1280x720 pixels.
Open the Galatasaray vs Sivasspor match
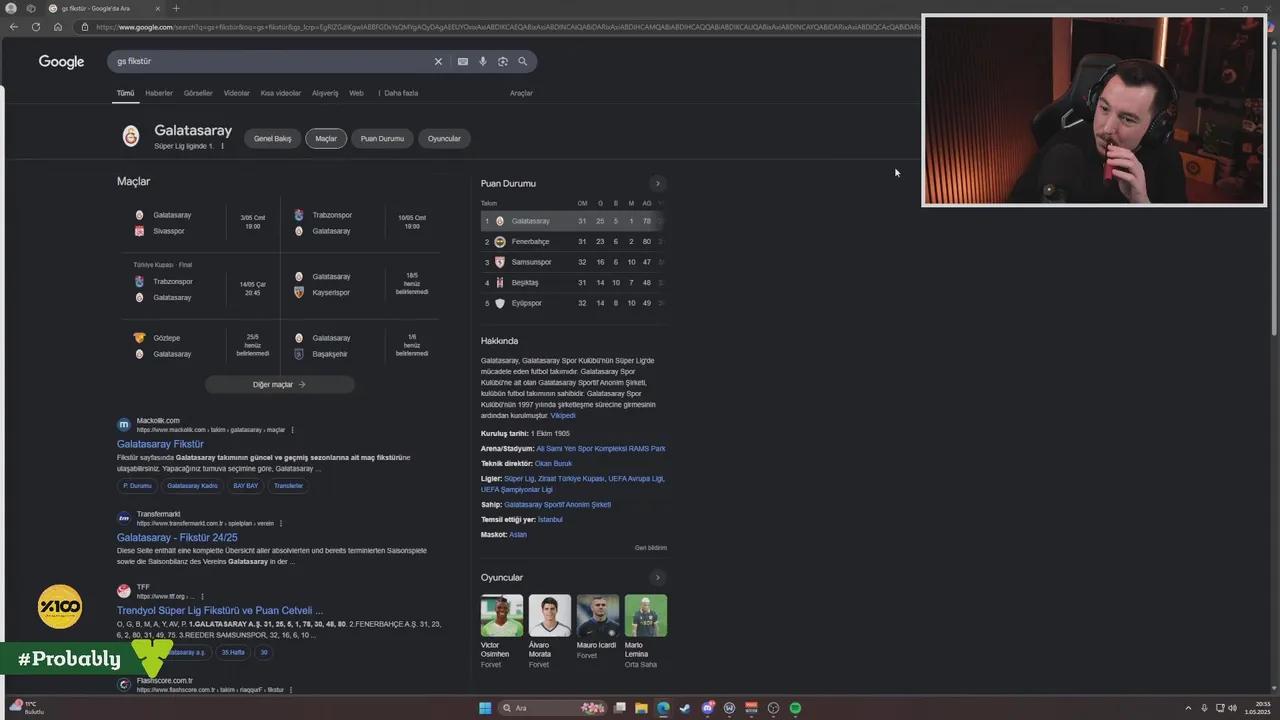(200, 223)
